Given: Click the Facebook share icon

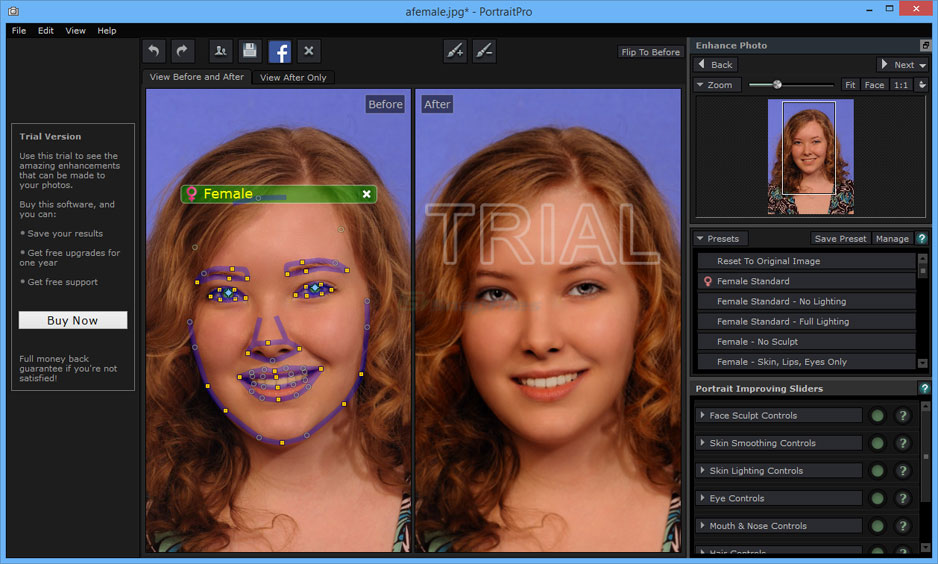Looking at the screenshot, I should click(279, 52).
